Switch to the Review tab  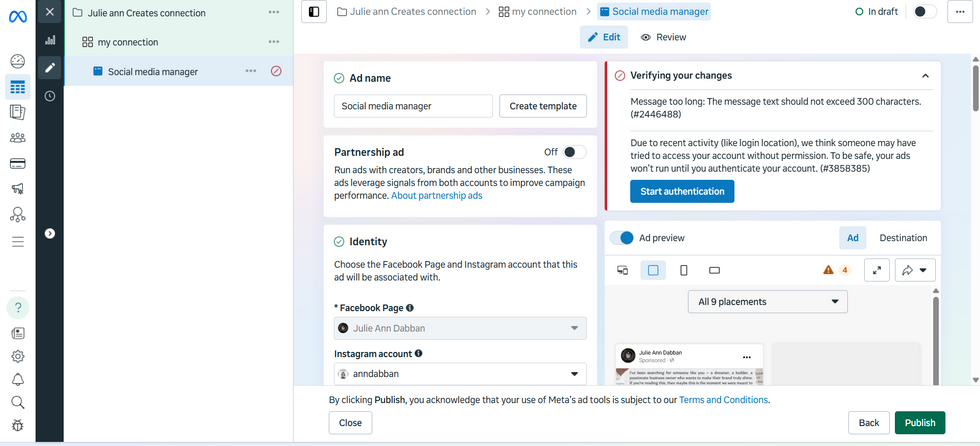coord(664,37)
